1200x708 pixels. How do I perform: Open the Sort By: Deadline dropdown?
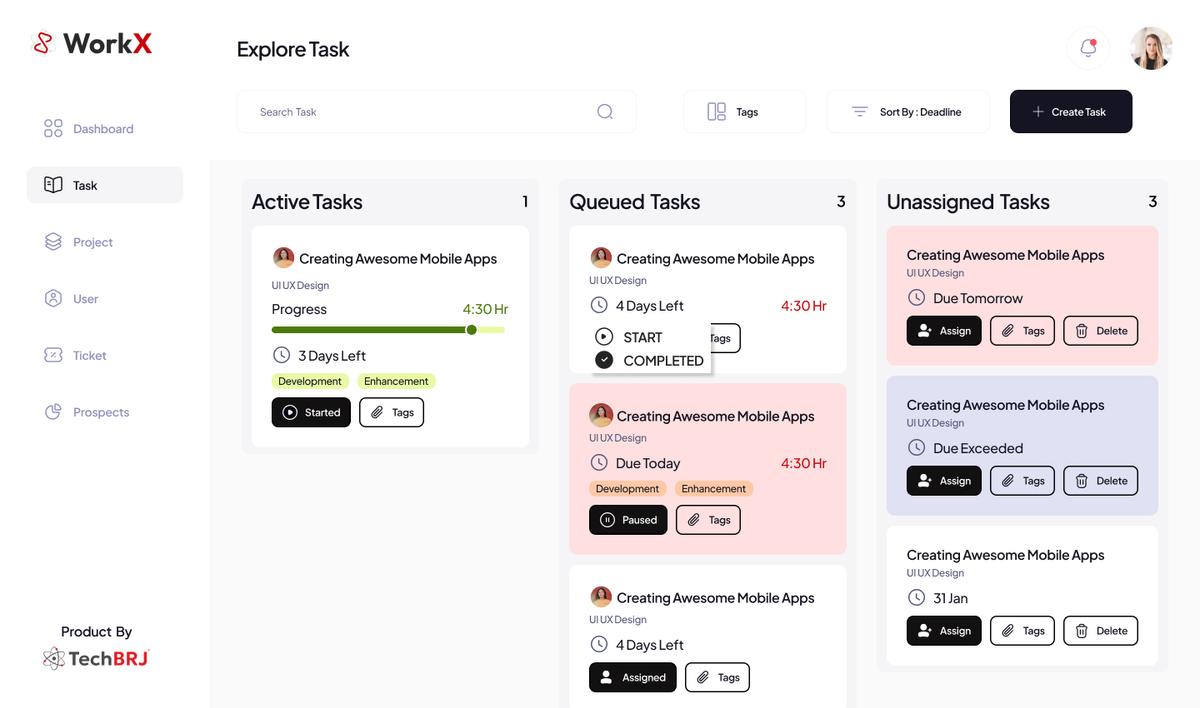click(908, 112)
